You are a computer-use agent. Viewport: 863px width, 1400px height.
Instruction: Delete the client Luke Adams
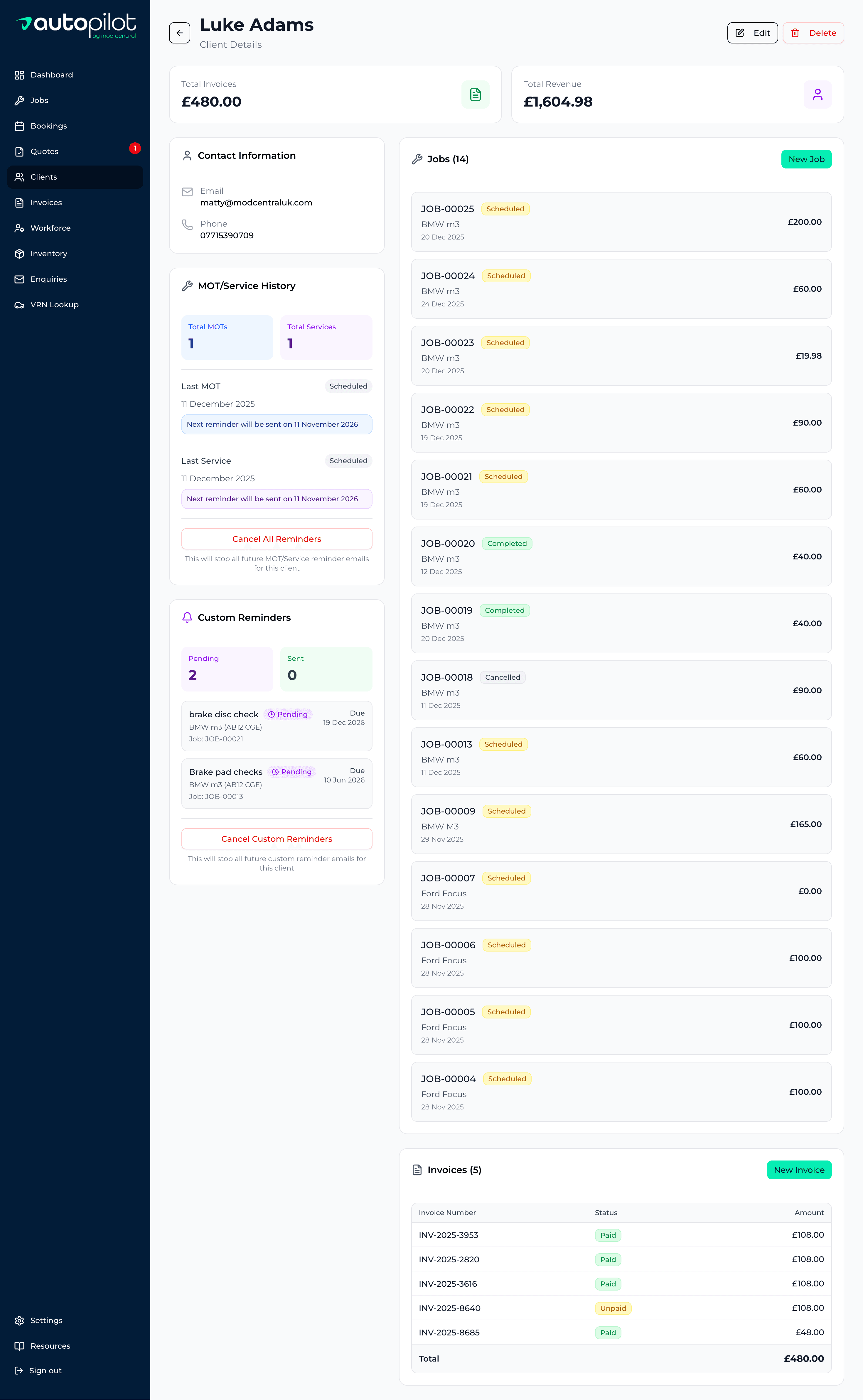[x=813, y=33]
